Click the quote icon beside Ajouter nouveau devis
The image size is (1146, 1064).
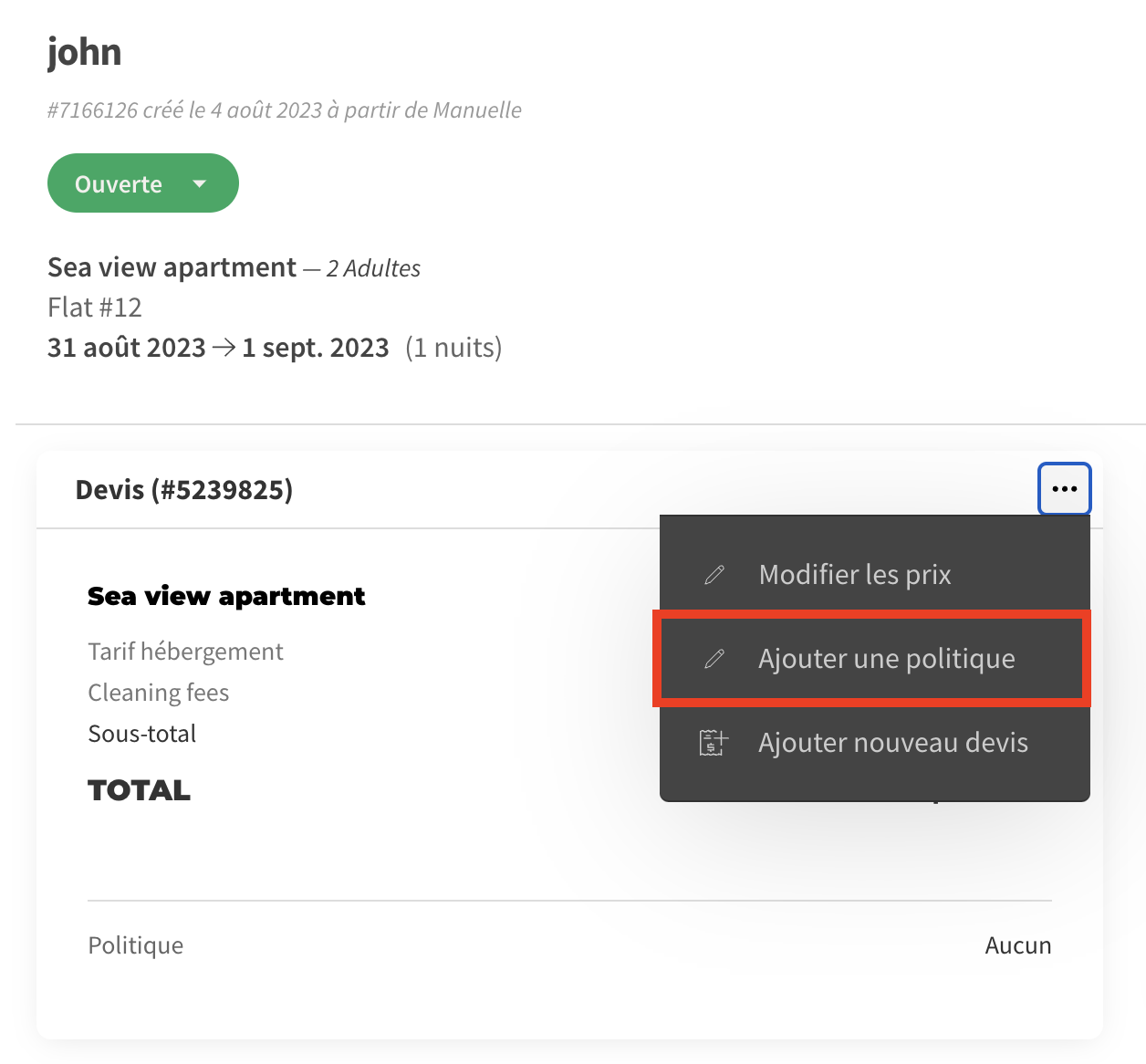tap(714, 743)
